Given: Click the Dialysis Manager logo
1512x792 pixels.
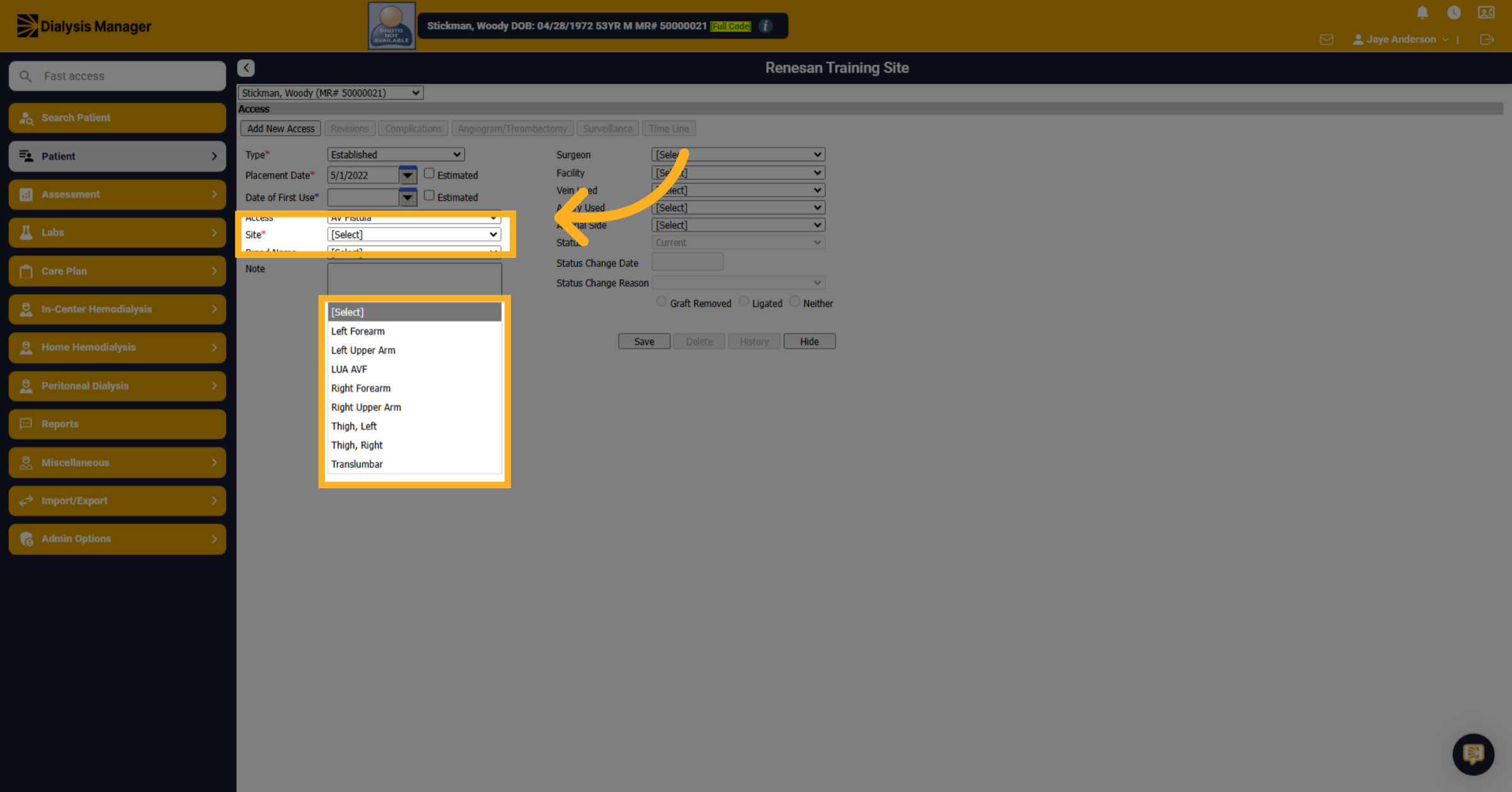Looking at the screenshot, I should click(x=84, y=26).
